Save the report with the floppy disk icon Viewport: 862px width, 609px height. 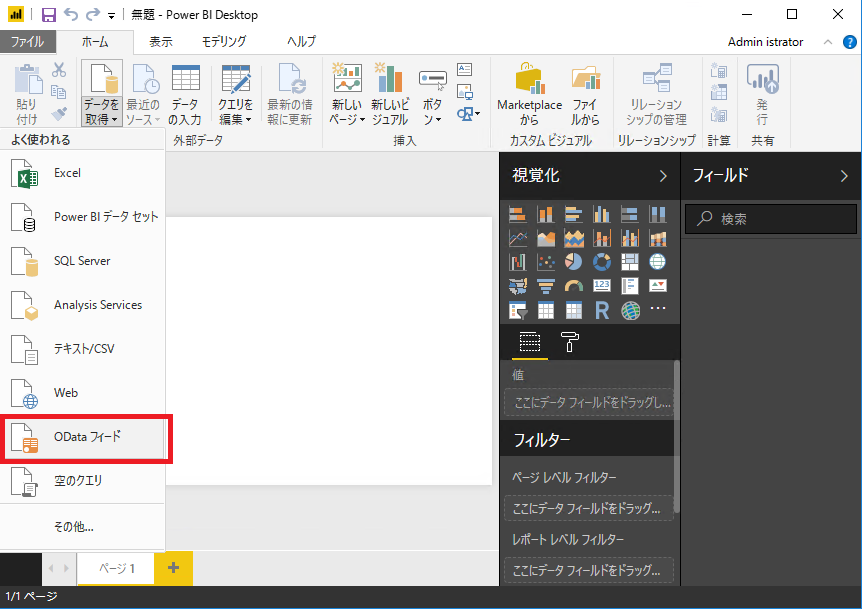point(49,15)
